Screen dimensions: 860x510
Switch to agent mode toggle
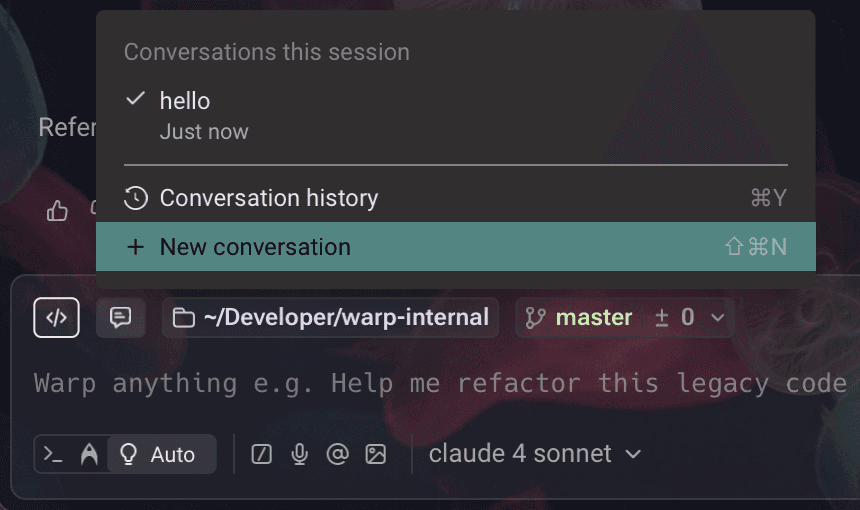pos(89,454)
